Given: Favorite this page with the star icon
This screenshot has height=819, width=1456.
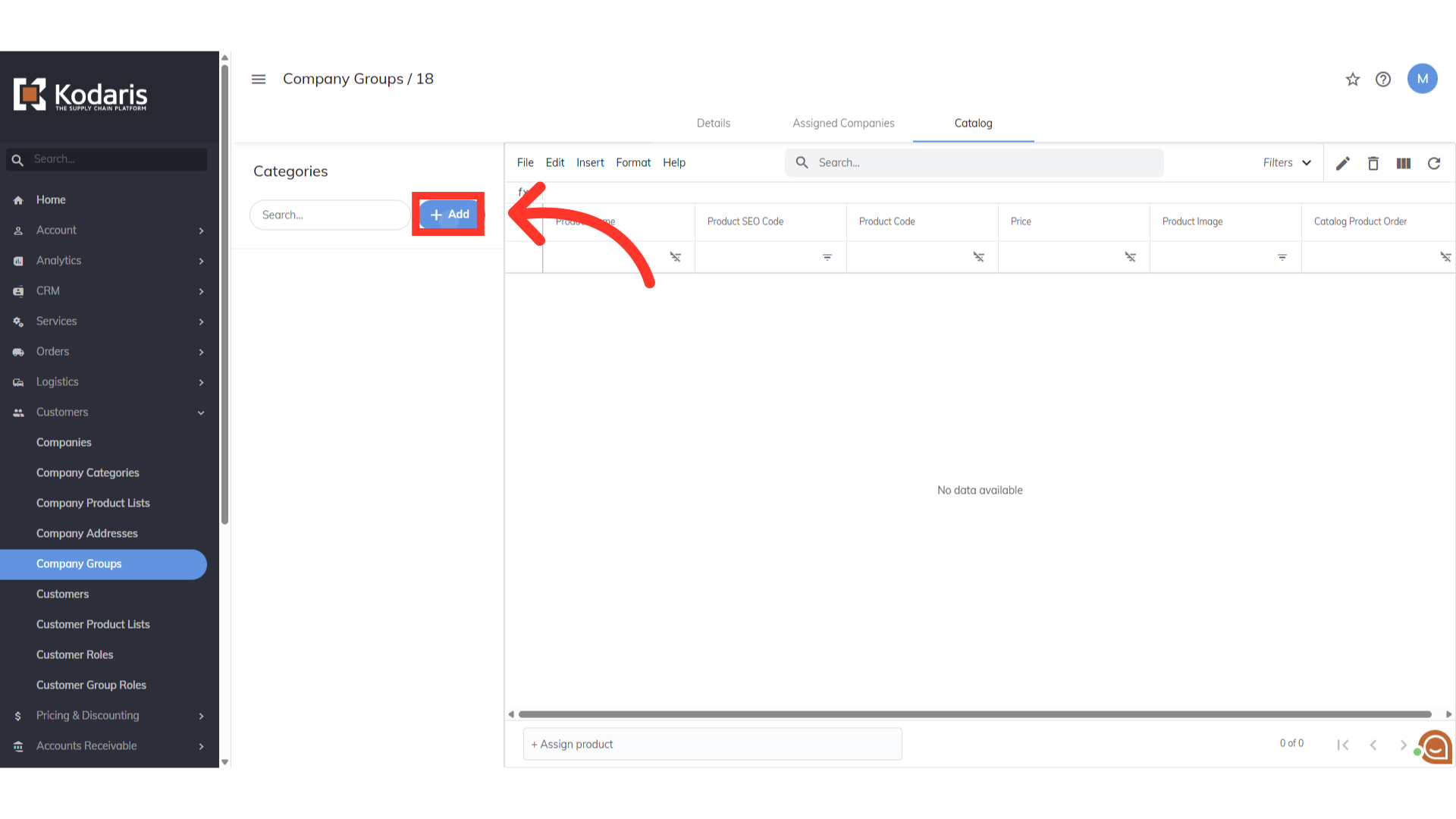Looking at the screenshot, I should [x=1353, y=79].
